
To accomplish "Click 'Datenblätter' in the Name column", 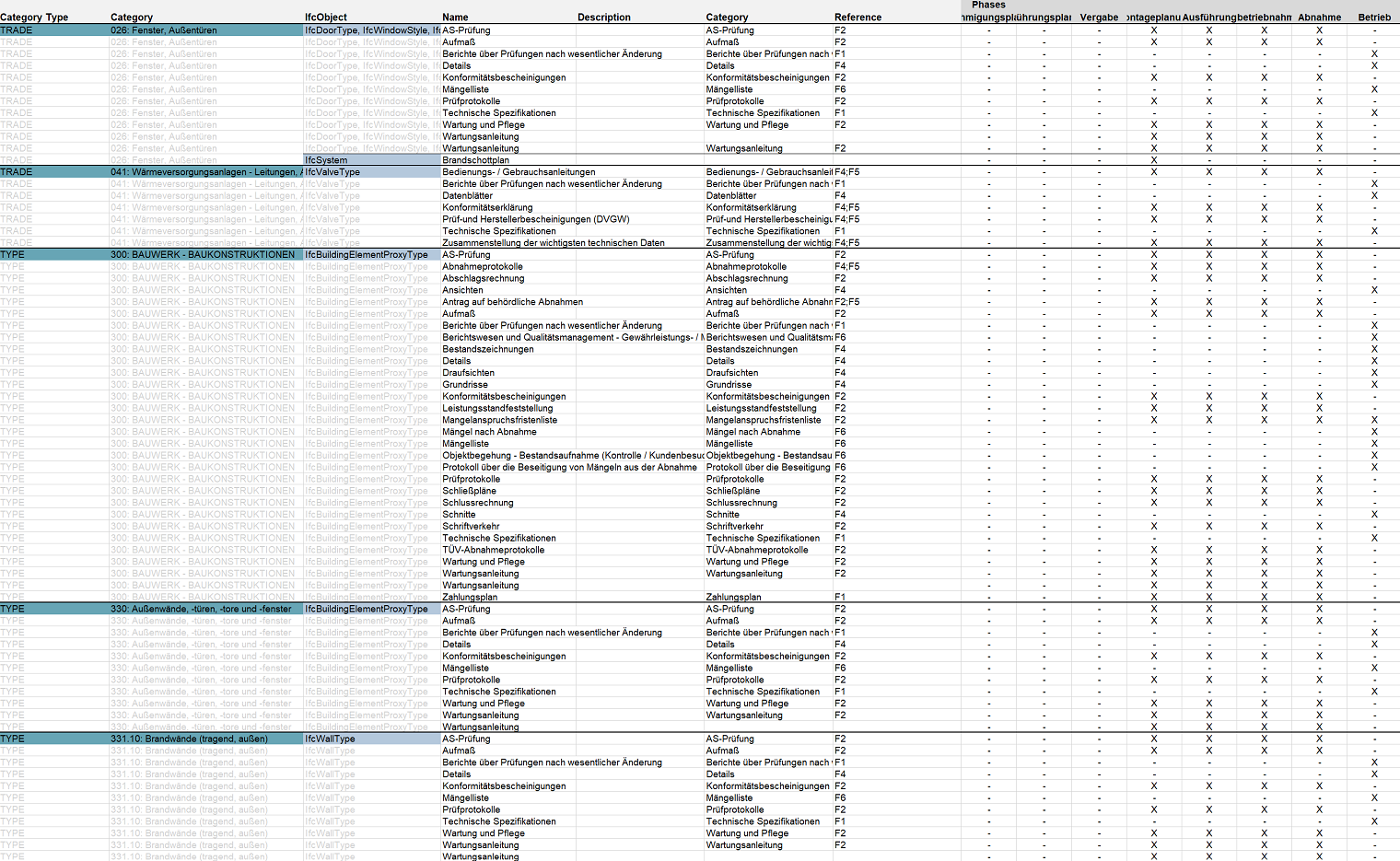I will [467, 195].
